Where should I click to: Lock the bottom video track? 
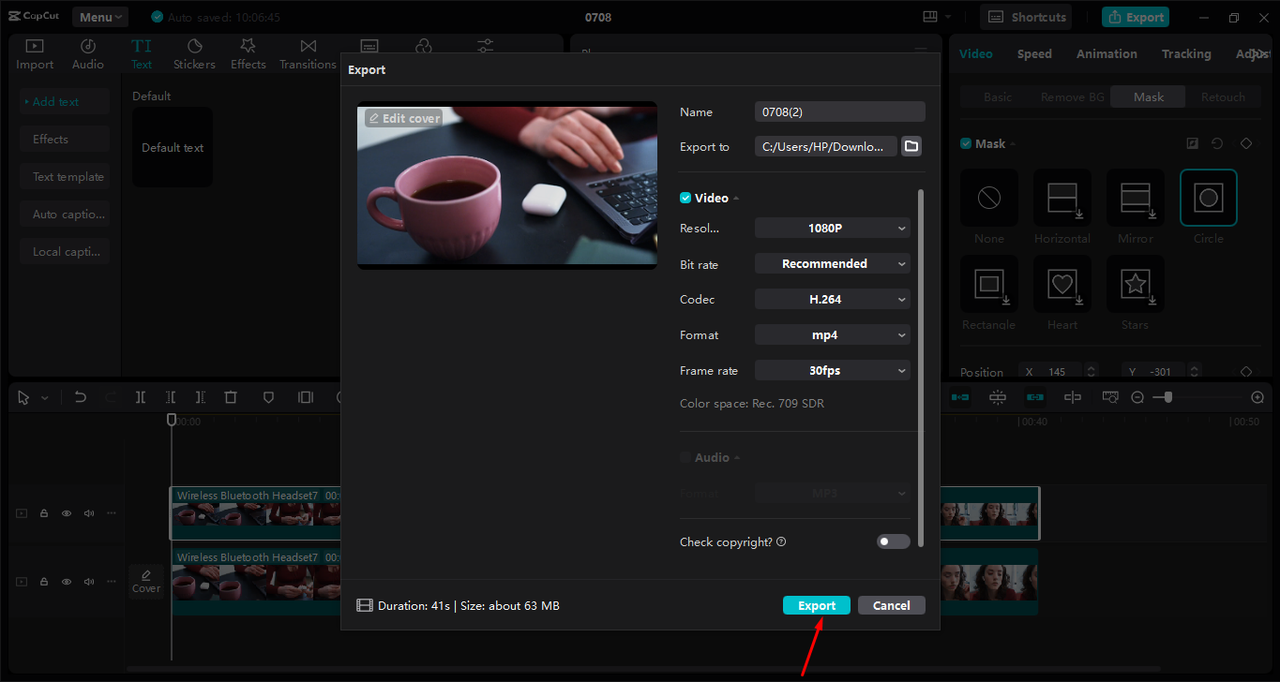(44, 581)
